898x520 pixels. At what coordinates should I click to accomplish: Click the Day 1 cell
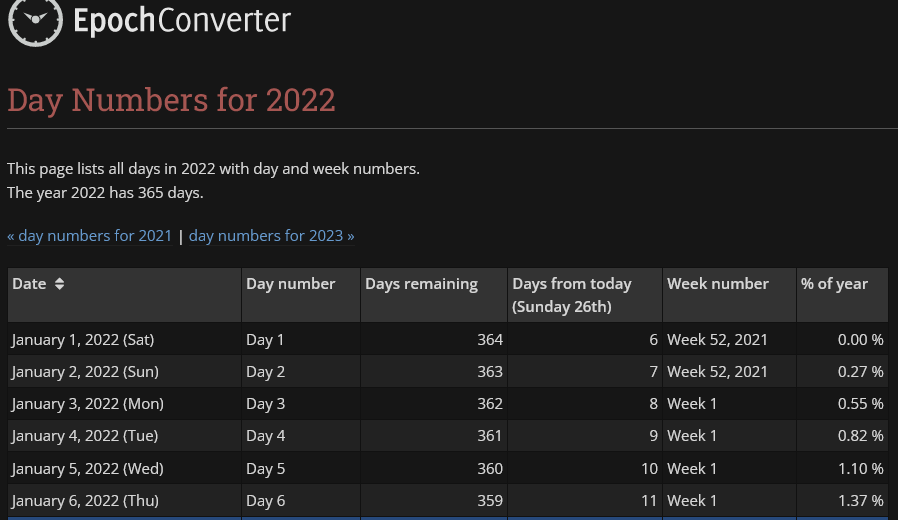(301, 340)
